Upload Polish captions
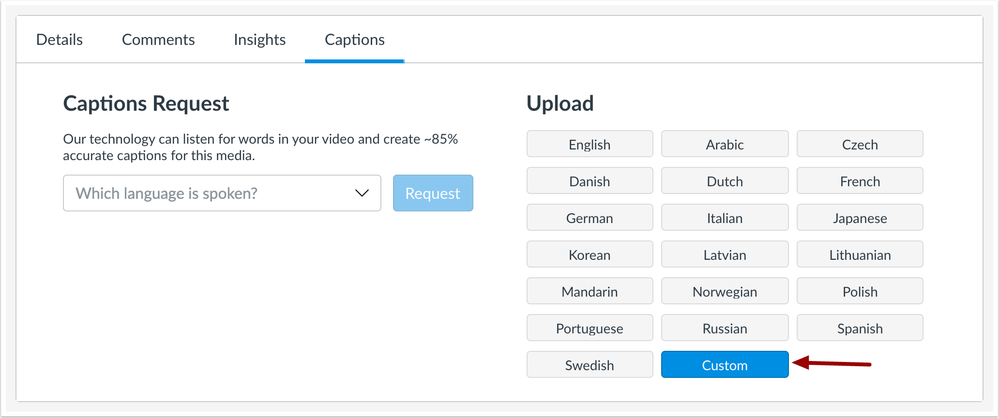Screen dimensions: 999x418 click(x=859, y=292)
